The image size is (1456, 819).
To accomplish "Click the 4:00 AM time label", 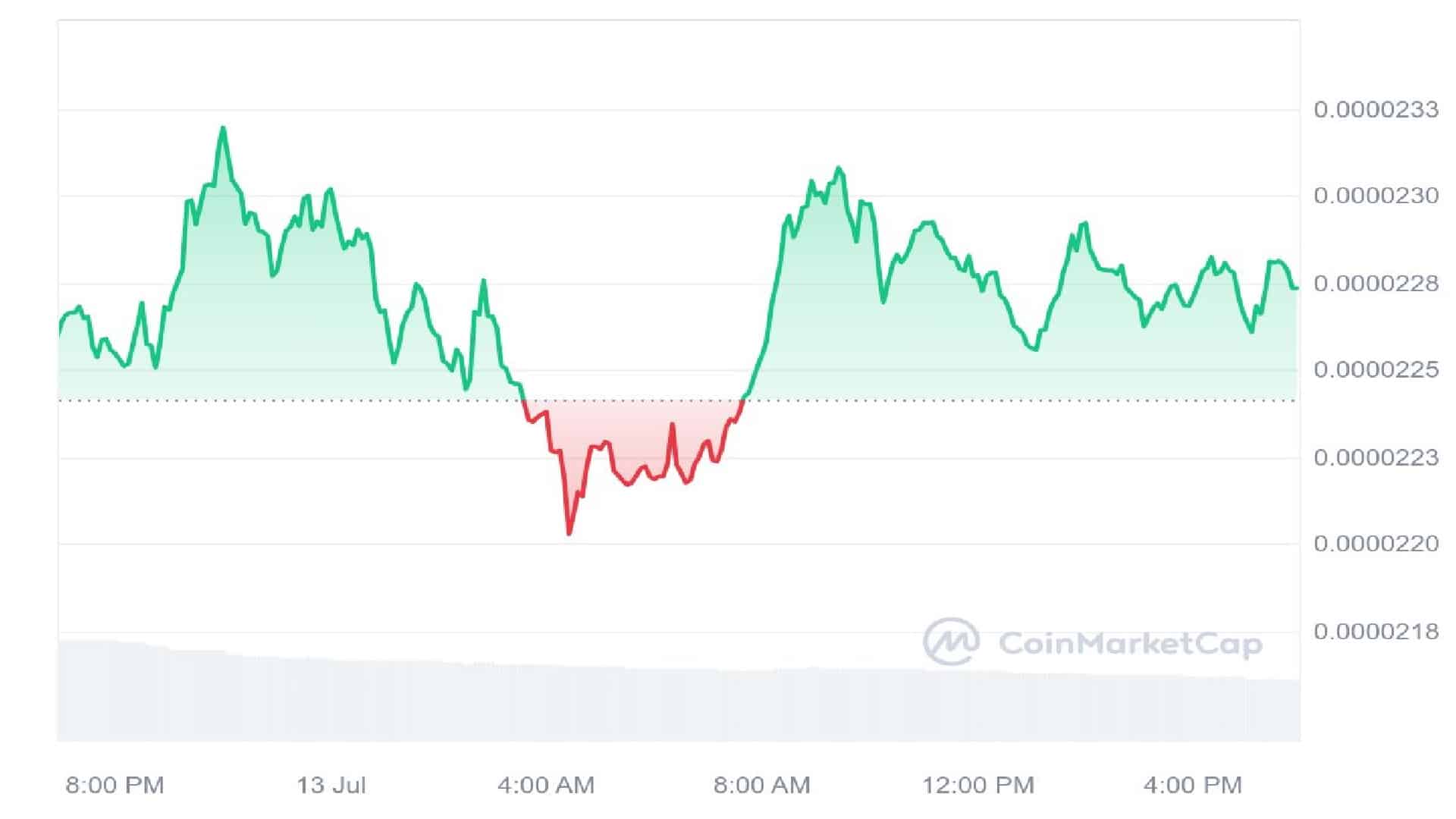I will point(545,785).
